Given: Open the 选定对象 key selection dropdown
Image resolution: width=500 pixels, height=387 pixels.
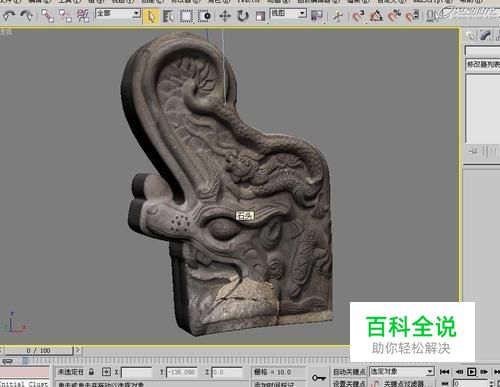Looking at the screenshot, I should tap(402, 371).
